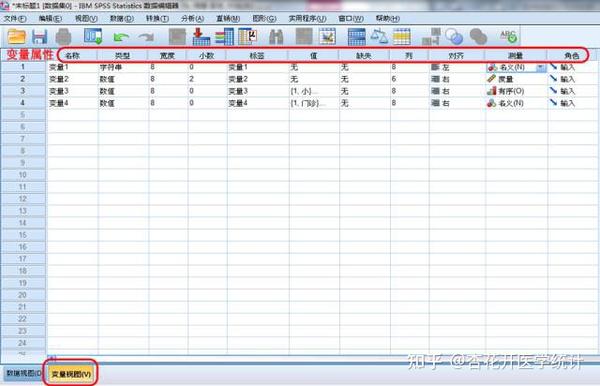600x386 pixels.
Task: Click the 角色 column header
Action: tap(572, 55)
